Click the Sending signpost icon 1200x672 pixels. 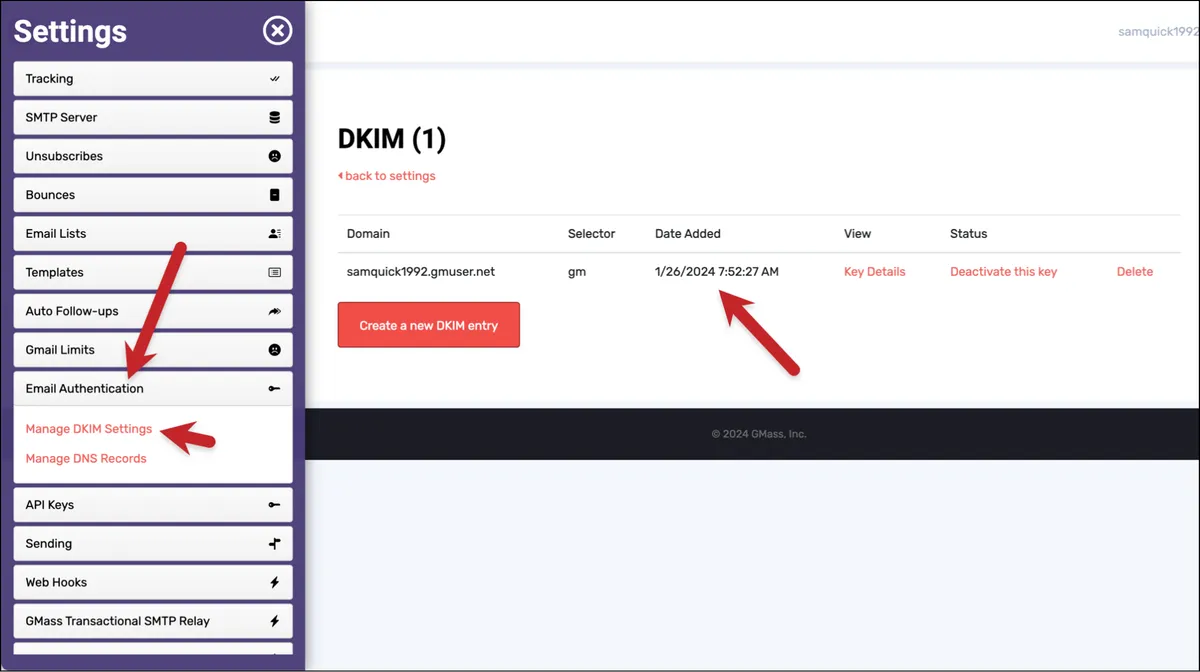(x=275, y=544)
